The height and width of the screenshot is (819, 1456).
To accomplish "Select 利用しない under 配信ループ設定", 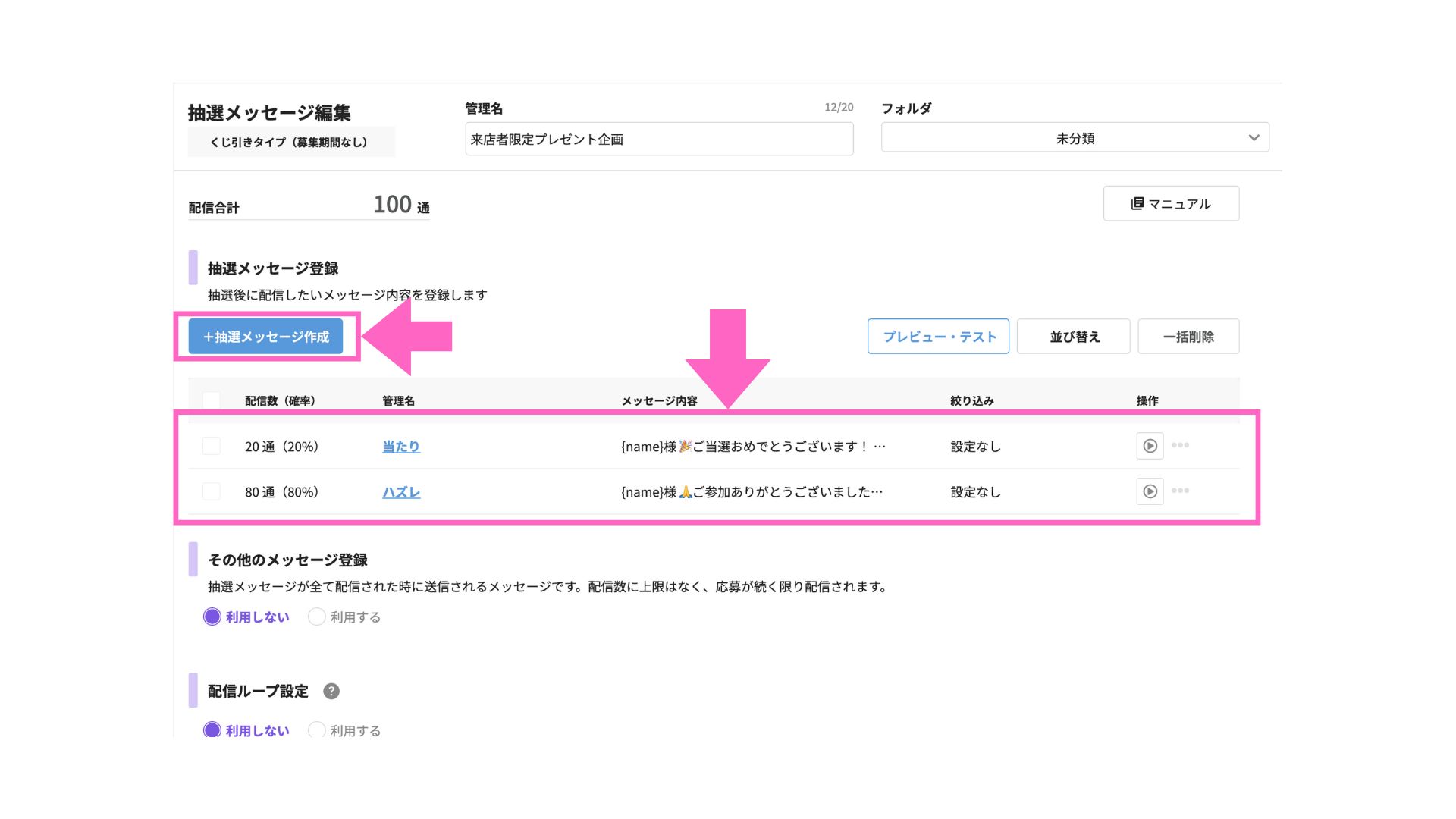I will (x=246, y=730).
